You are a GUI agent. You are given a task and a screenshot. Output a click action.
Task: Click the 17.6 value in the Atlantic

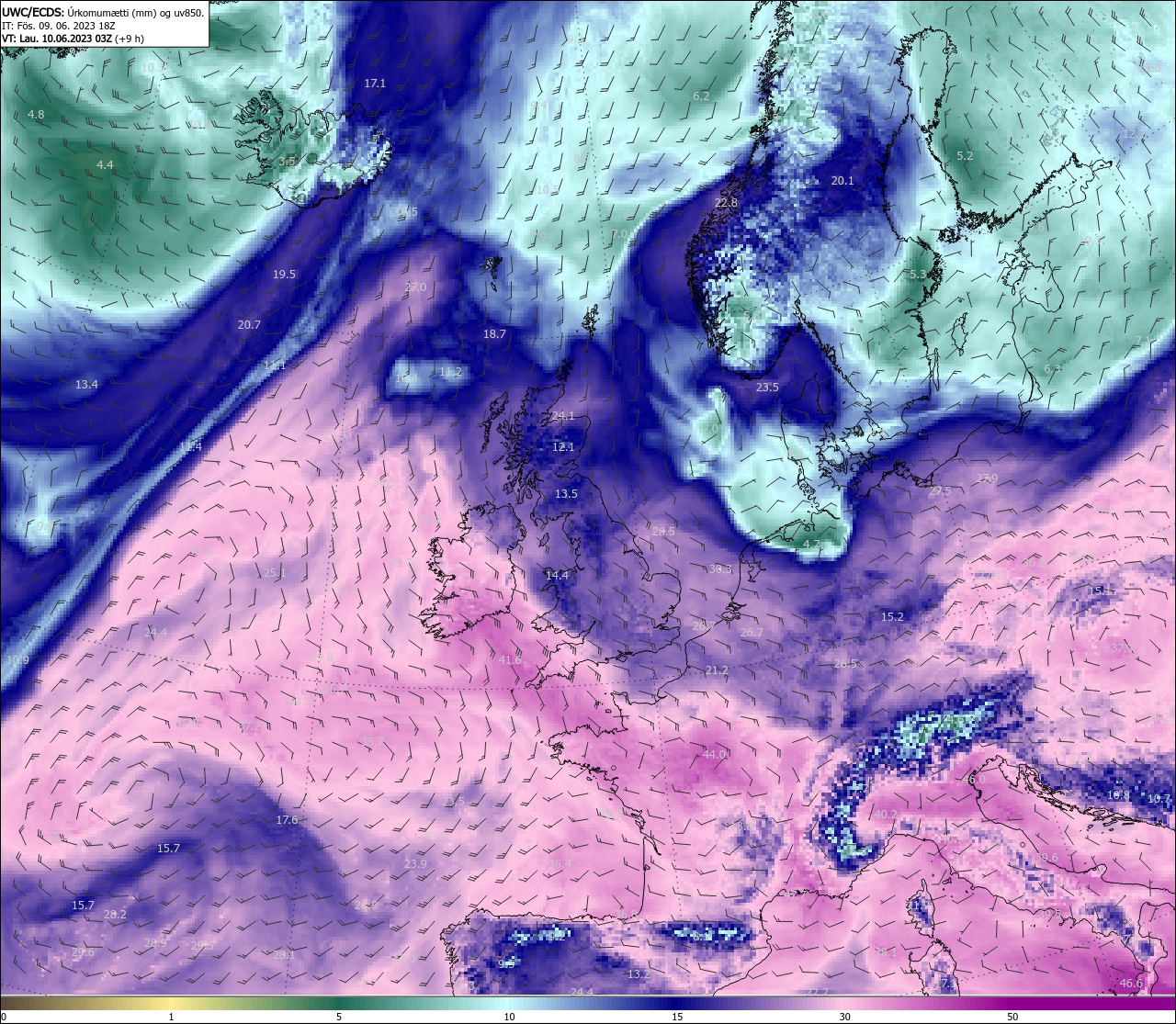pyautogui.click(x=287, y=819)
